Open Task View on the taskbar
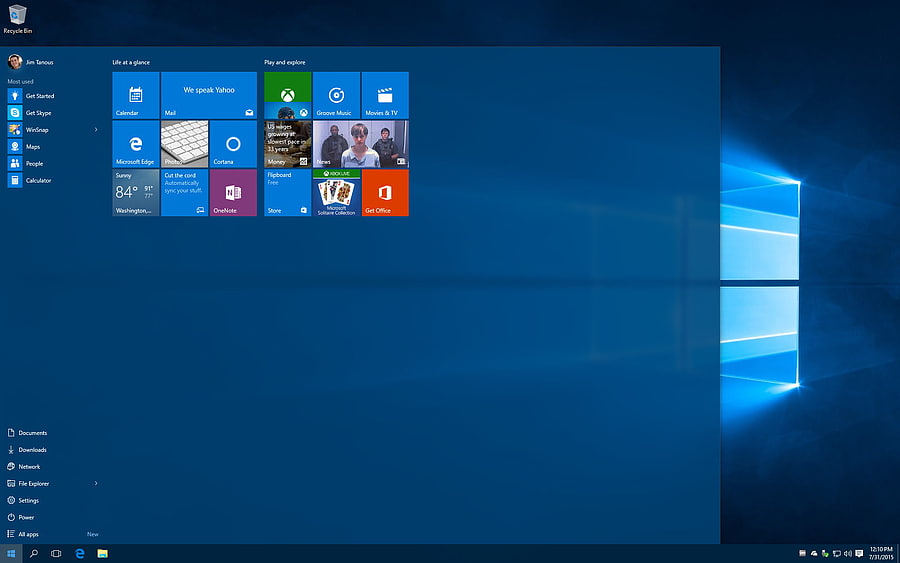This screenshot has width=900, height=563. click(x=56, y=554)
